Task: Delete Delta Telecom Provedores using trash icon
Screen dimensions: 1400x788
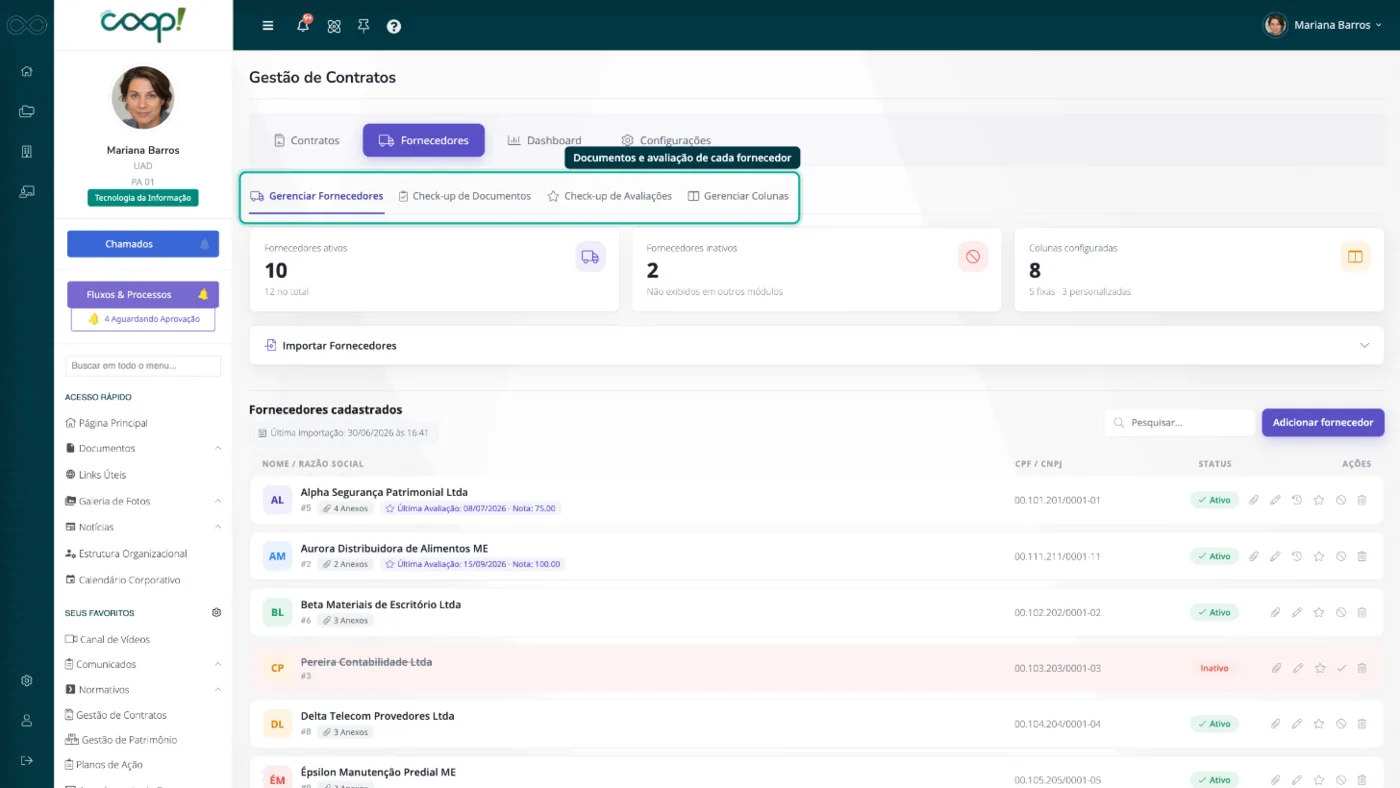Action: pos(1362,724)
